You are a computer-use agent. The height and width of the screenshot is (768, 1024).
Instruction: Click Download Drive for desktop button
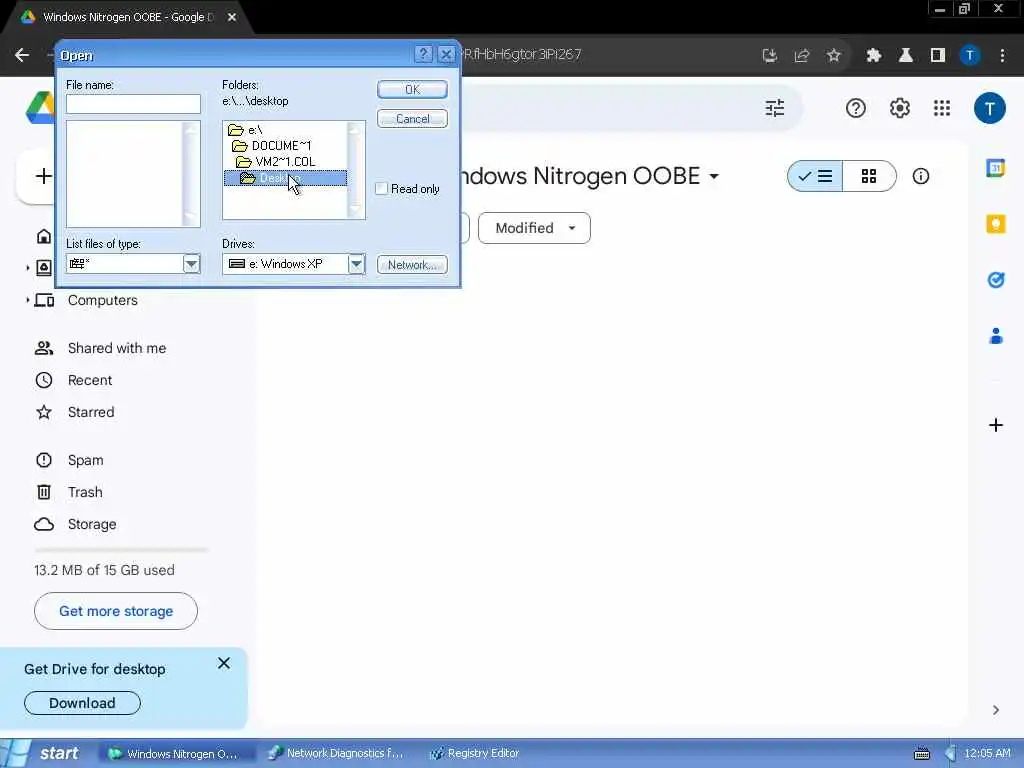point(82,703)
